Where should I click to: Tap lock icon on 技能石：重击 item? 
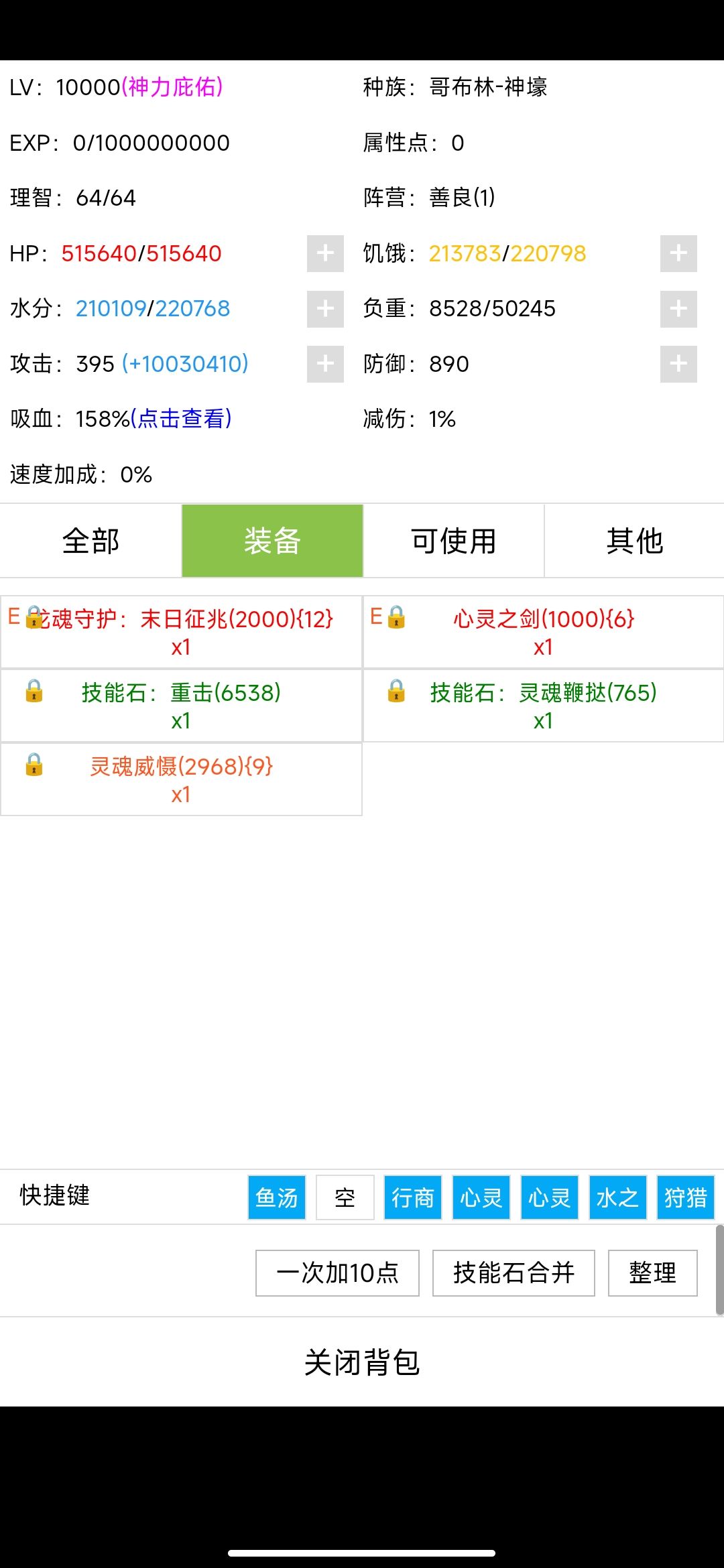[x=34, y=691]
